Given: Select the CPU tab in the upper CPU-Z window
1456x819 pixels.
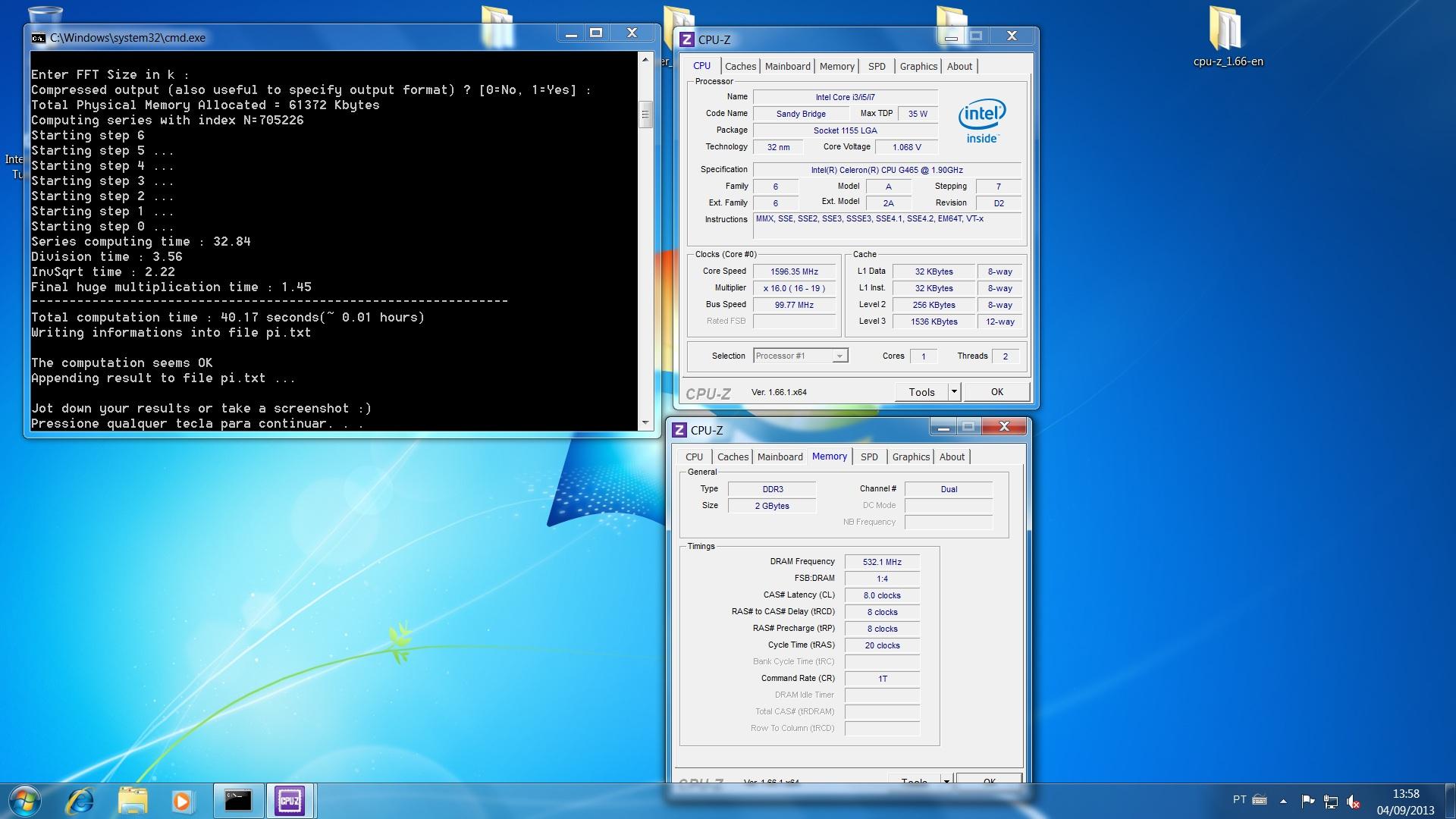Looking at the screenshot, I should point(702,66).
